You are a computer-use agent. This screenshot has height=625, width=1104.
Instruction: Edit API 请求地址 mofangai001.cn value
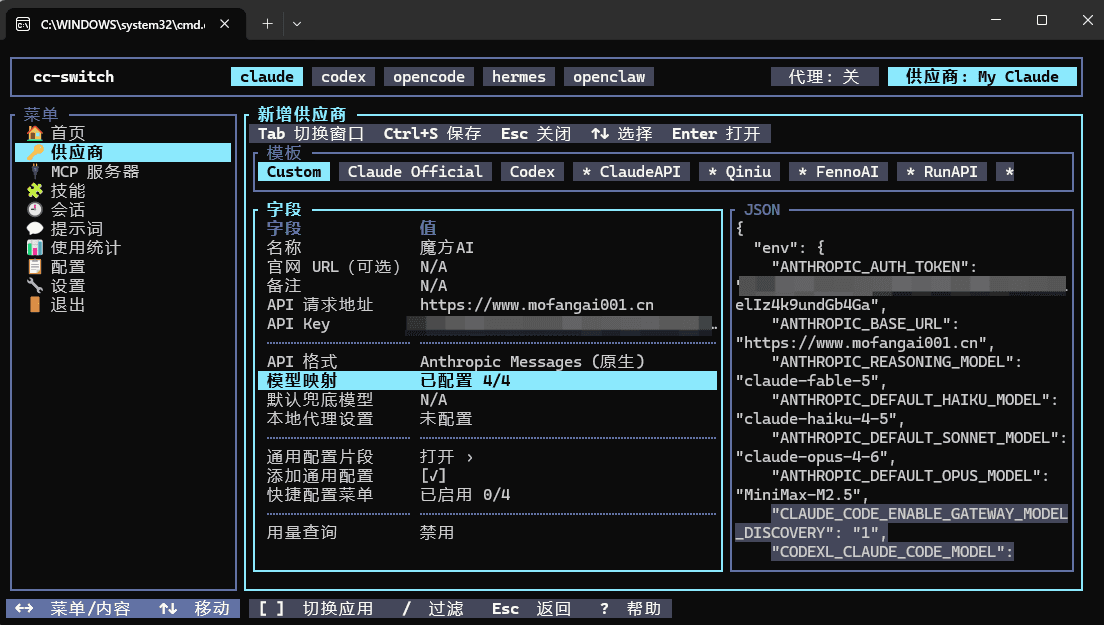pos(537,305)
